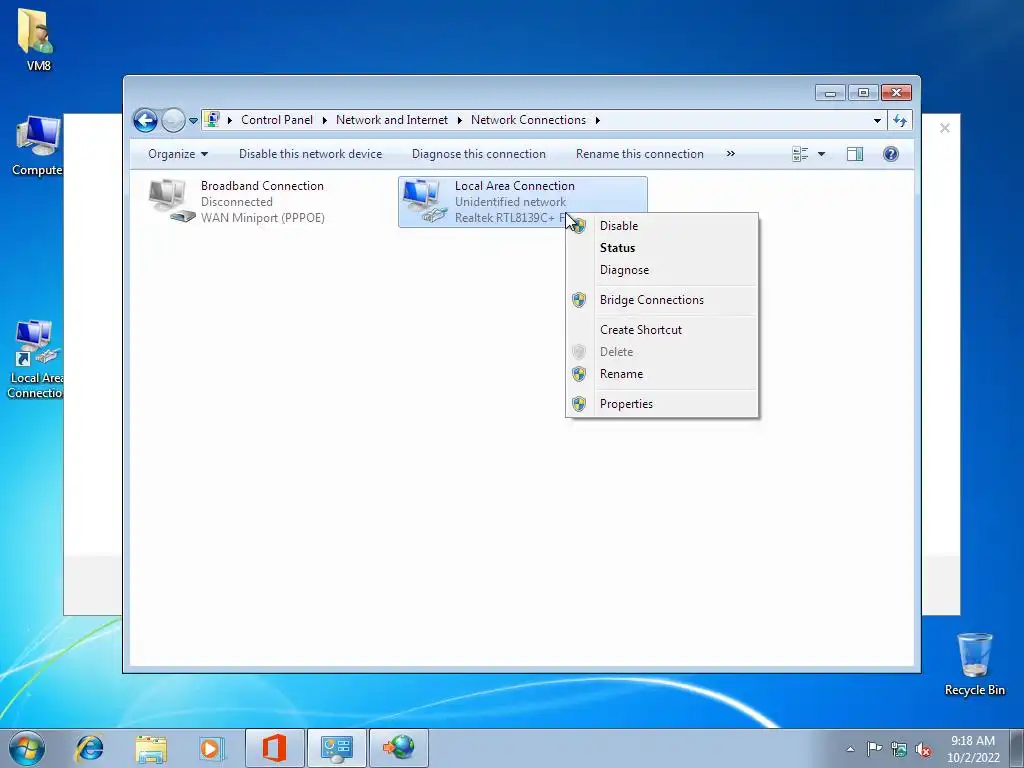
Task: Expand arrow after Network and Internet breadcrumb
Action: point(460,120)
